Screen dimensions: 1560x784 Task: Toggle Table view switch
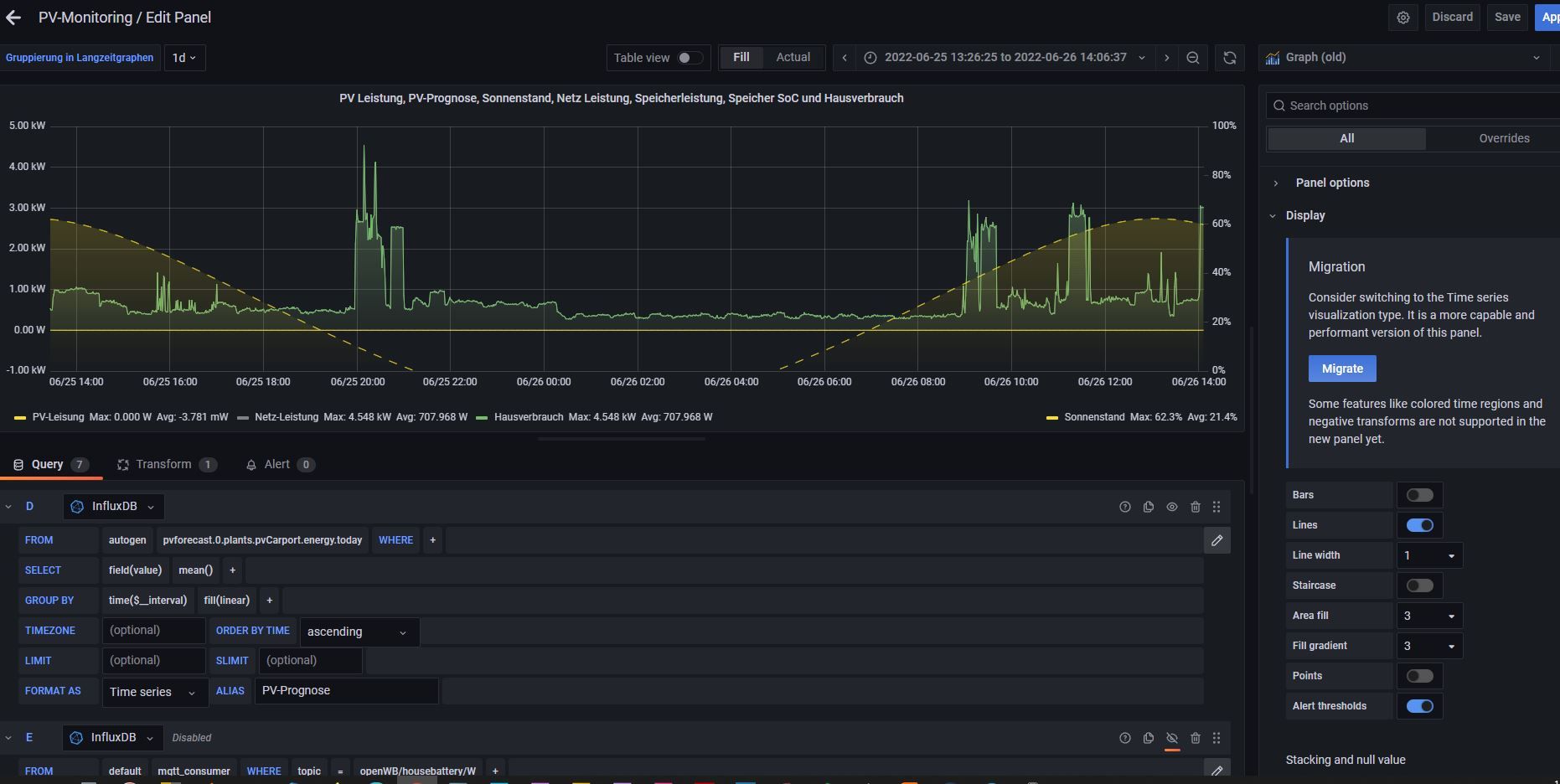[690, 58]
